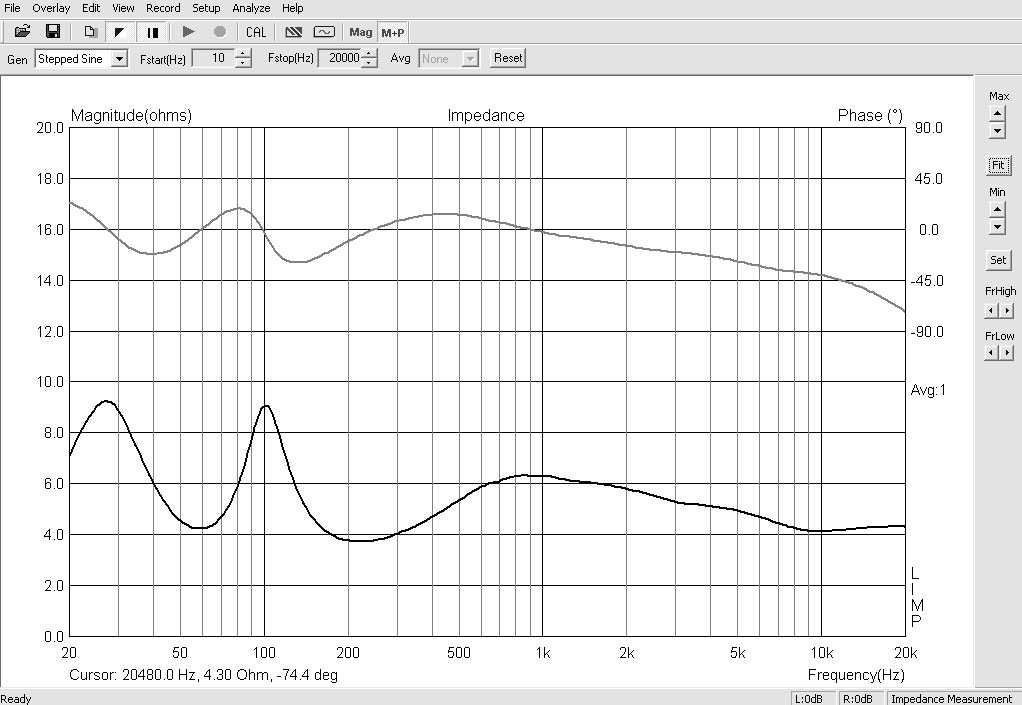Viewport: 1022px width, 705px height.
Task: Raise the graph Min with up arrow
Action: 997,209
